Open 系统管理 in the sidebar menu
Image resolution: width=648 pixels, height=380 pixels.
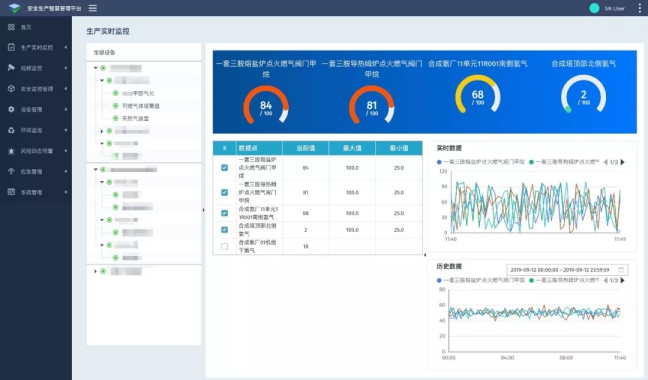pyautogui.click(x=31, y=192)
